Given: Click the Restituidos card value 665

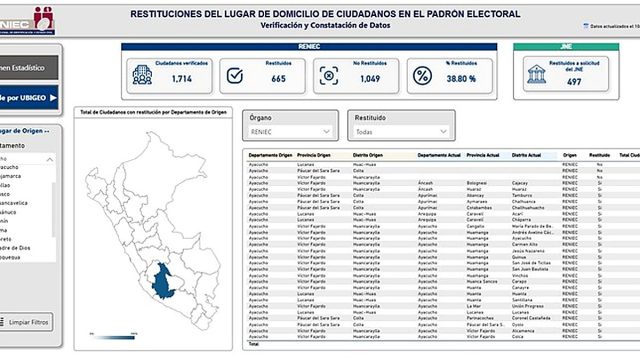Looking at the screenshot, I should [x=278, y=79].
